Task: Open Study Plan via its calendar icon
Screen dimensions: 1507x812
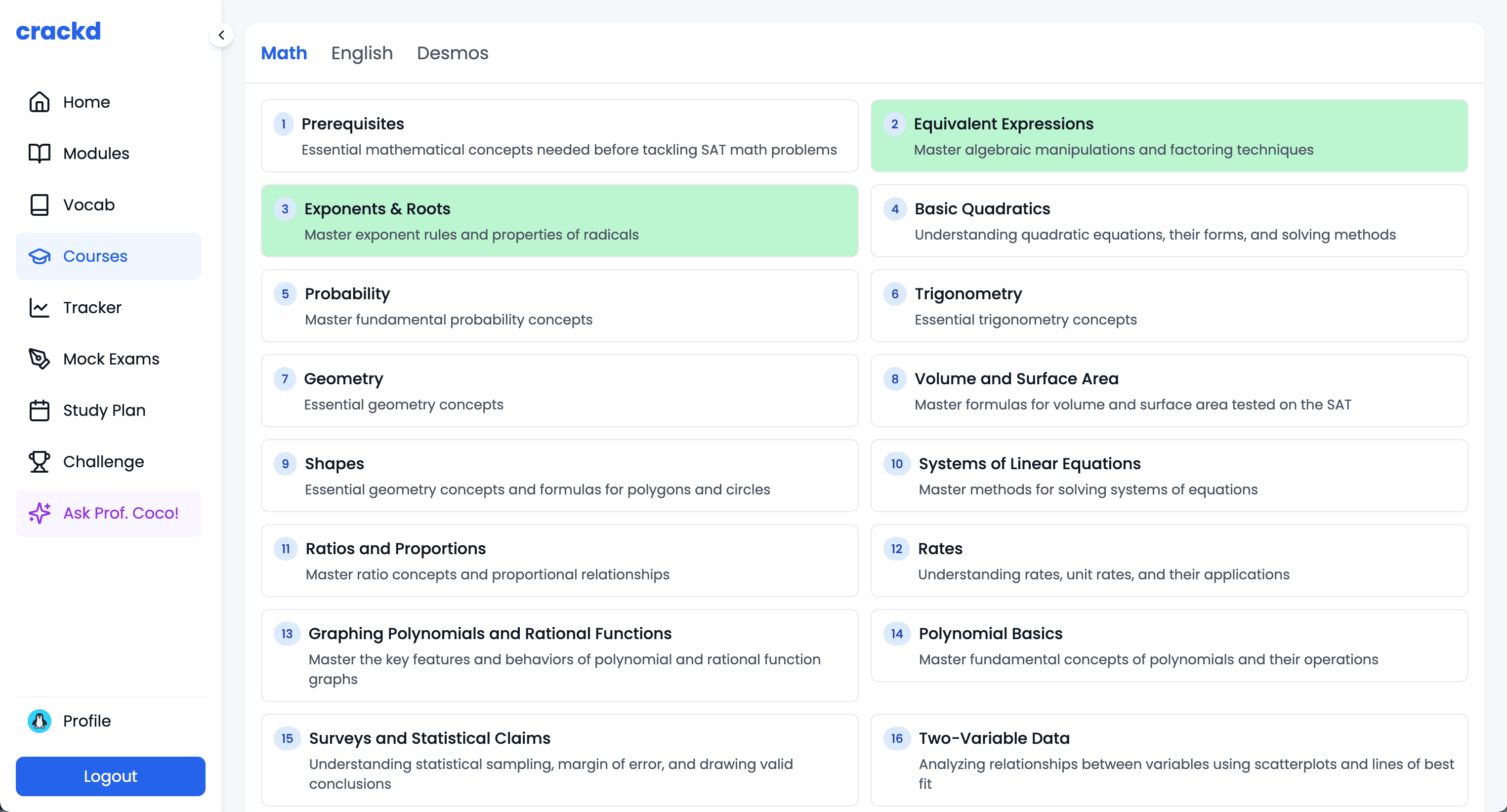Action: (x=39, y=410)
